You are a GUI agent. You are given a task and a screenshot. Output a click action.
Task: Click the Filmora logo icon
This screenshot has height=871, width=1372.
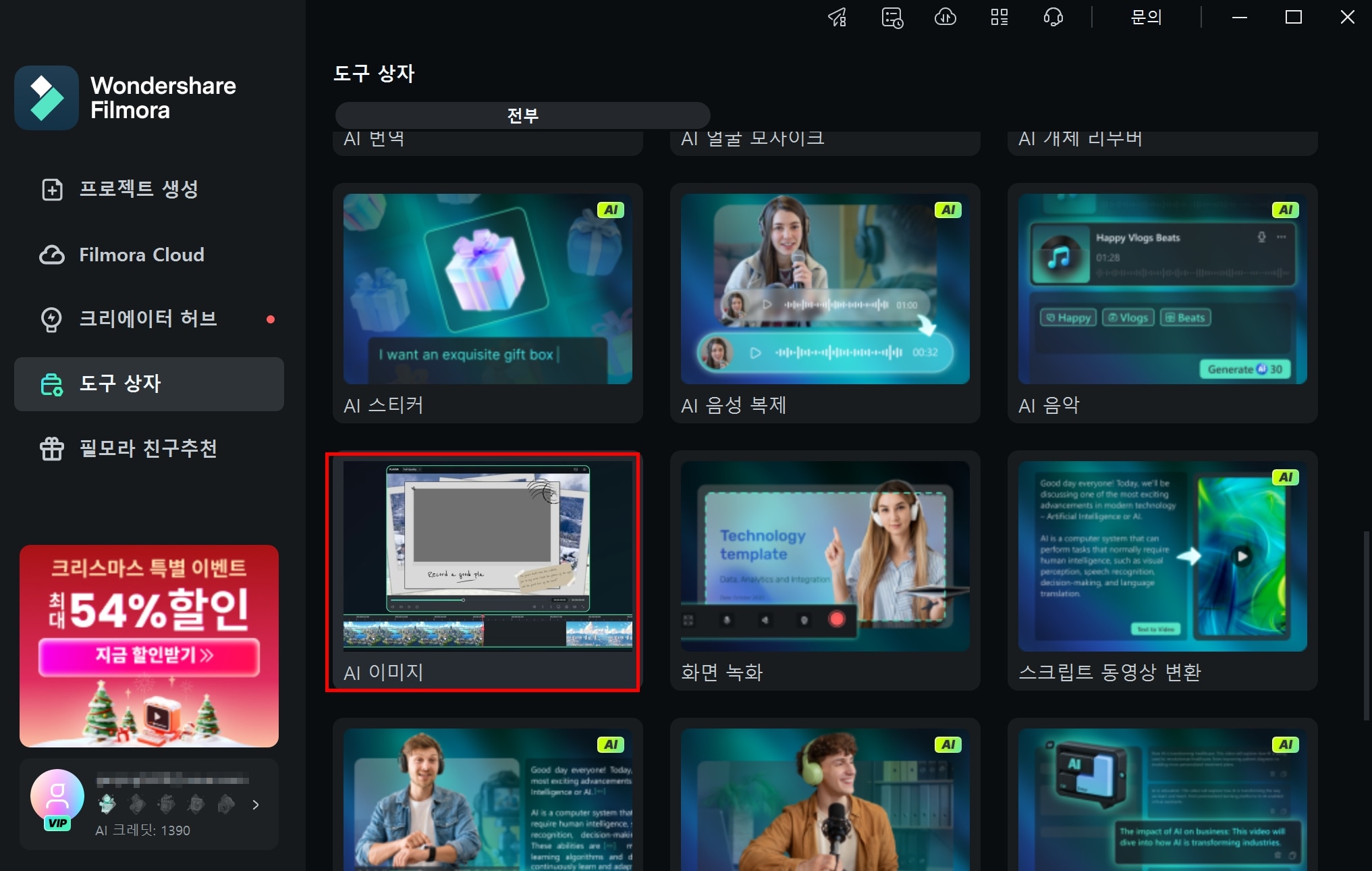point(47,98)
